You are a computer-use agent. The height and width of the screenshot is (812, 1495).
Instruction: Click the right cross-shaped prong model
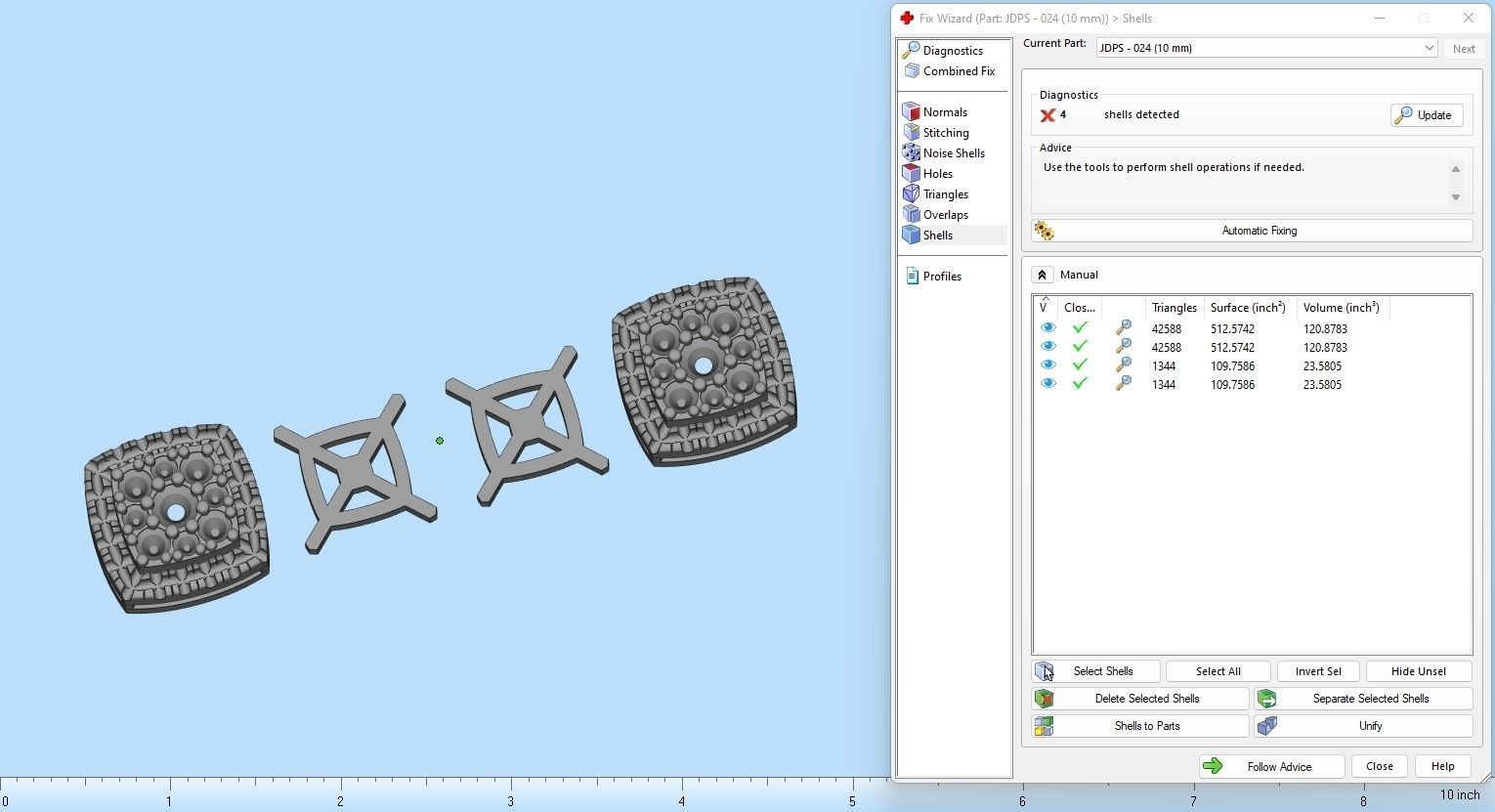[527, 426]
